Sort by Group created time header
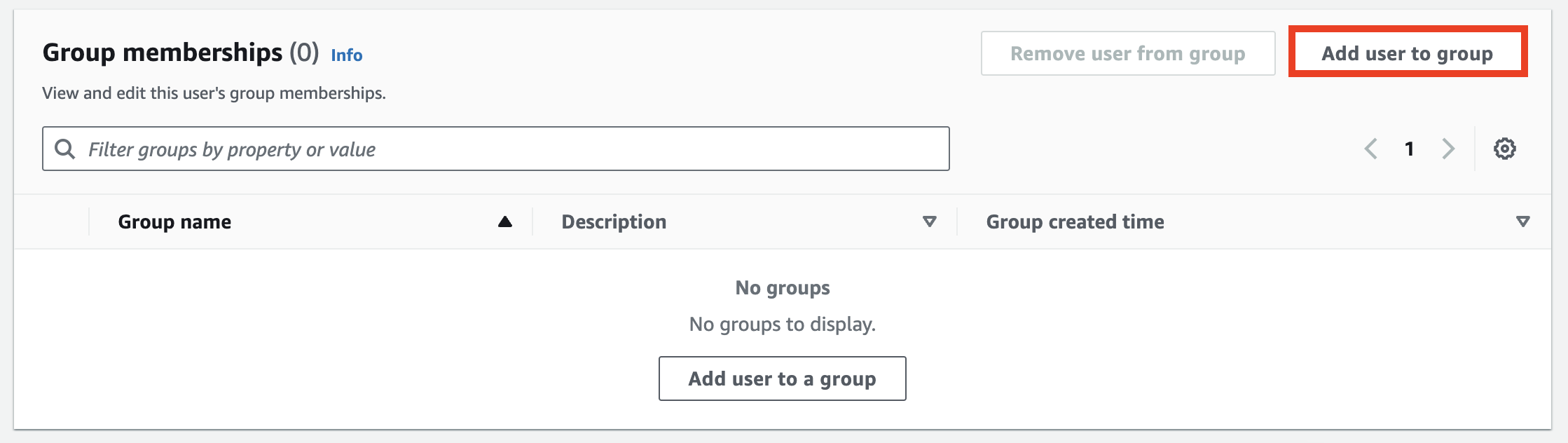This screenshot has height=443, width=1568. [x=1075, y=222]
